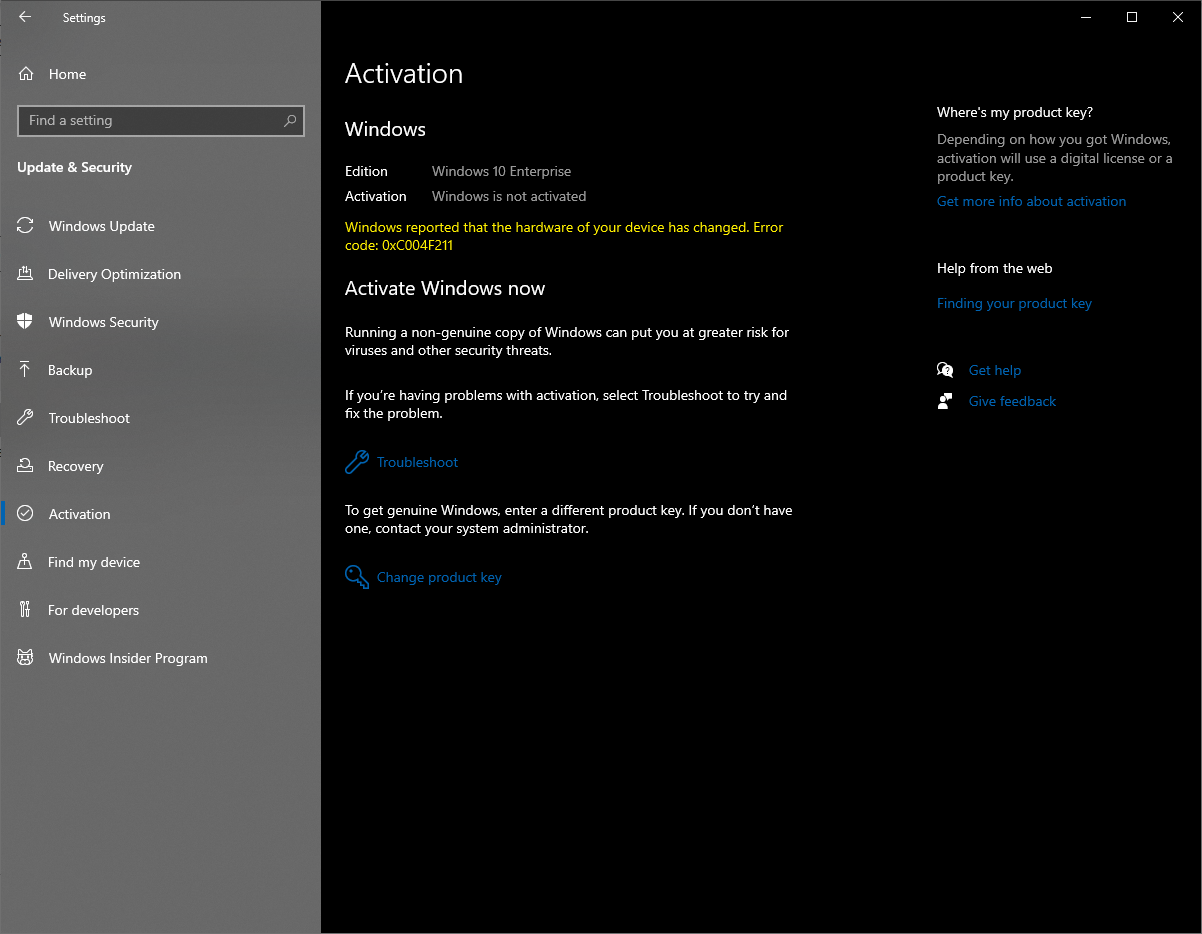Click the Update & Security section title
This screenshot has height=934, width=1202.
(x=74, y=167)
